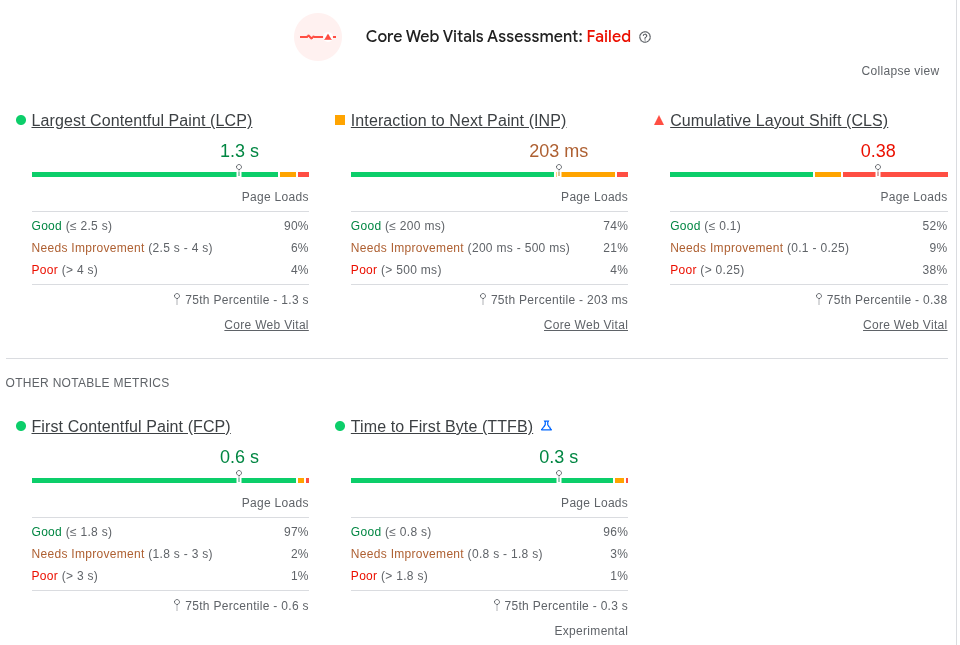Click the orange square beside Interaction to Next Paint
The width and height of the screenshot is (960, 645).
tap(340, 120)
